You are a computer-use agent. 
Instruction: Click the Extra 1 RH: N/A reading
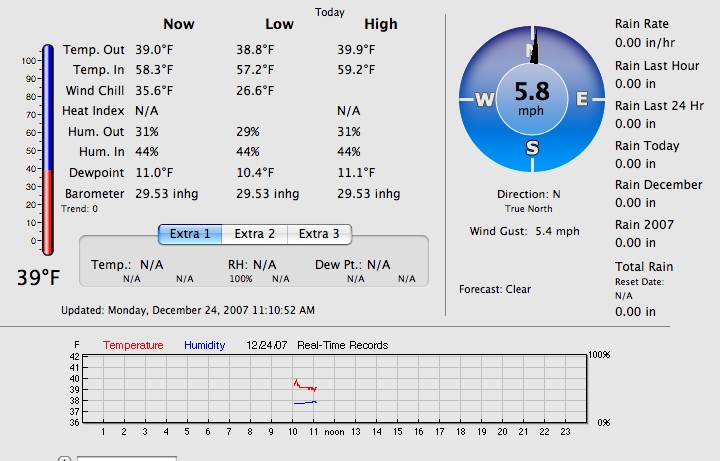click(x=252, y=265)
